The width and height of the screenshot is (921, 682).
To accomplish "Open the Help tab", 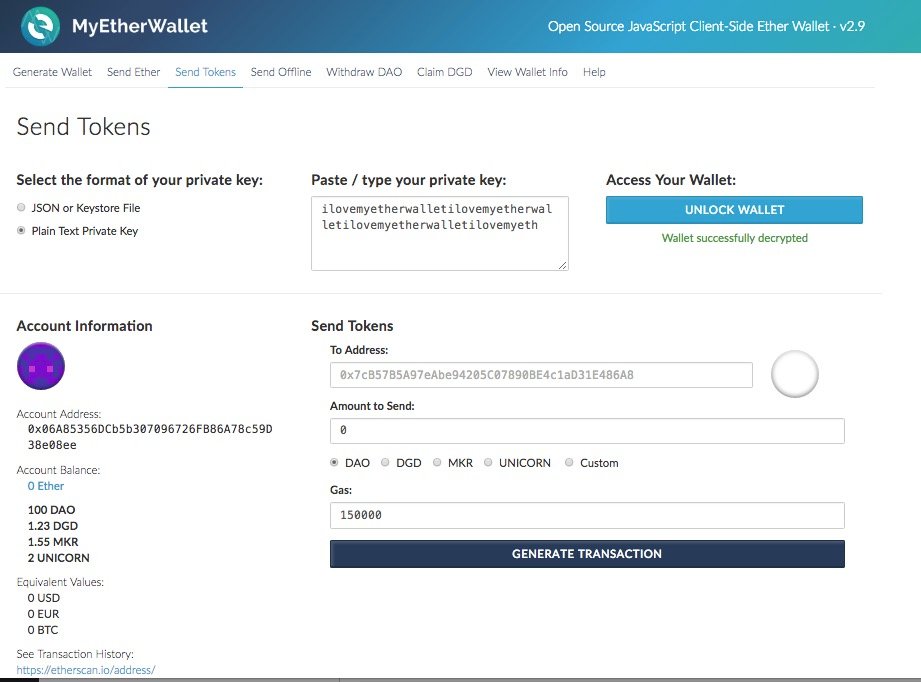I will tap(594, 72).
